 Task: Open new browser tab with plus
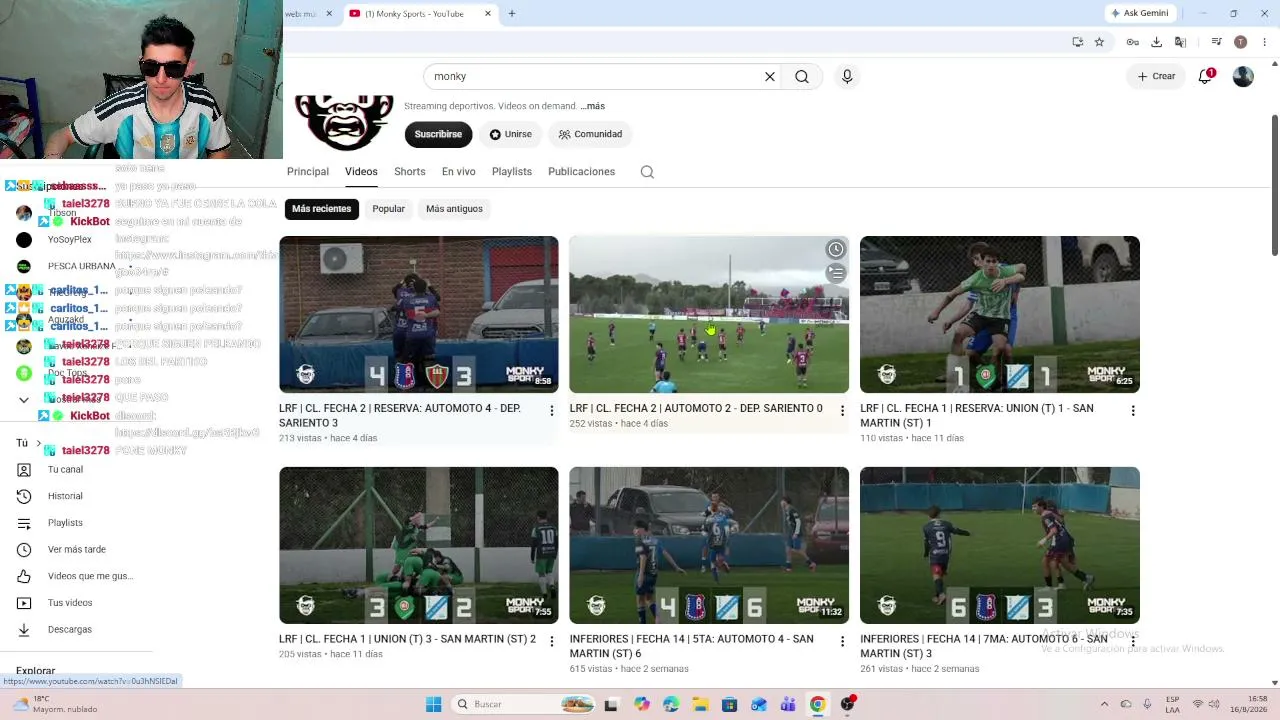point(511,13)
